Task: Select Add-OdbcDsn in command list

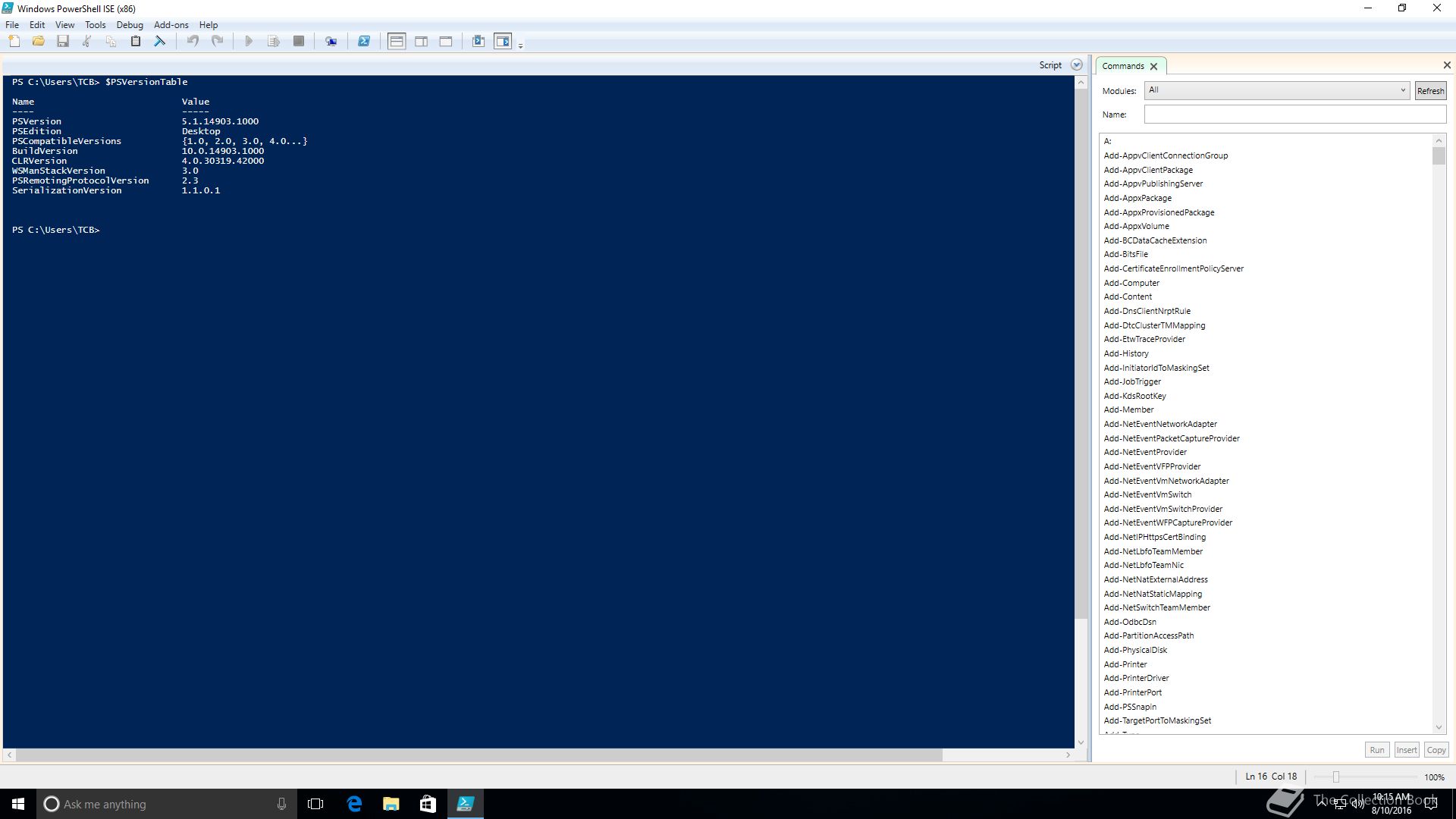Action: [1130, 622]
